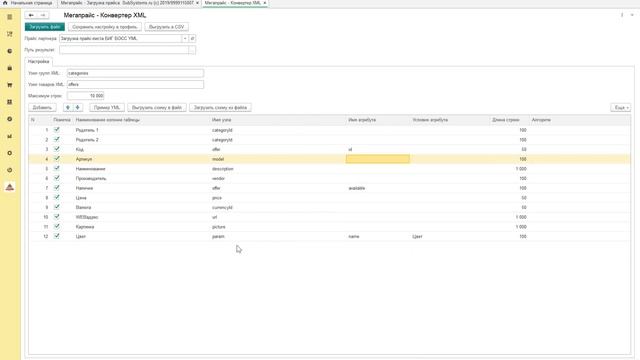The image size is (640, 360).
Task: Click the highlighted attribute name cell in row 4
Action: click(378, 159)
